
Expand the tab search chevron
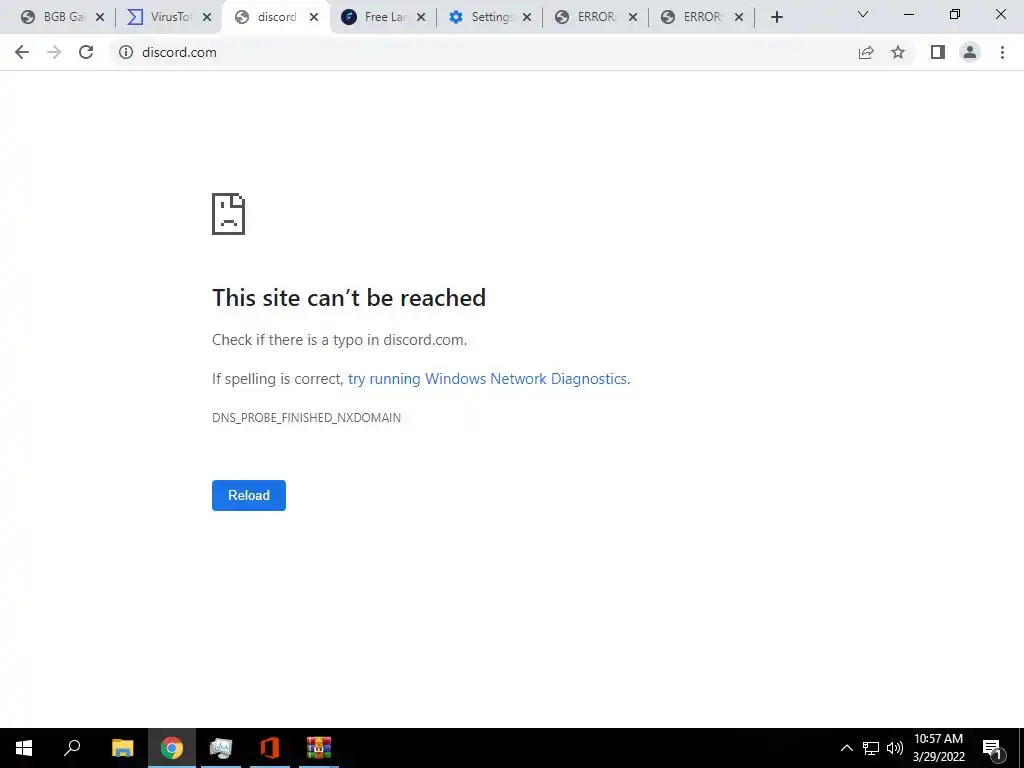coord(863,14)
